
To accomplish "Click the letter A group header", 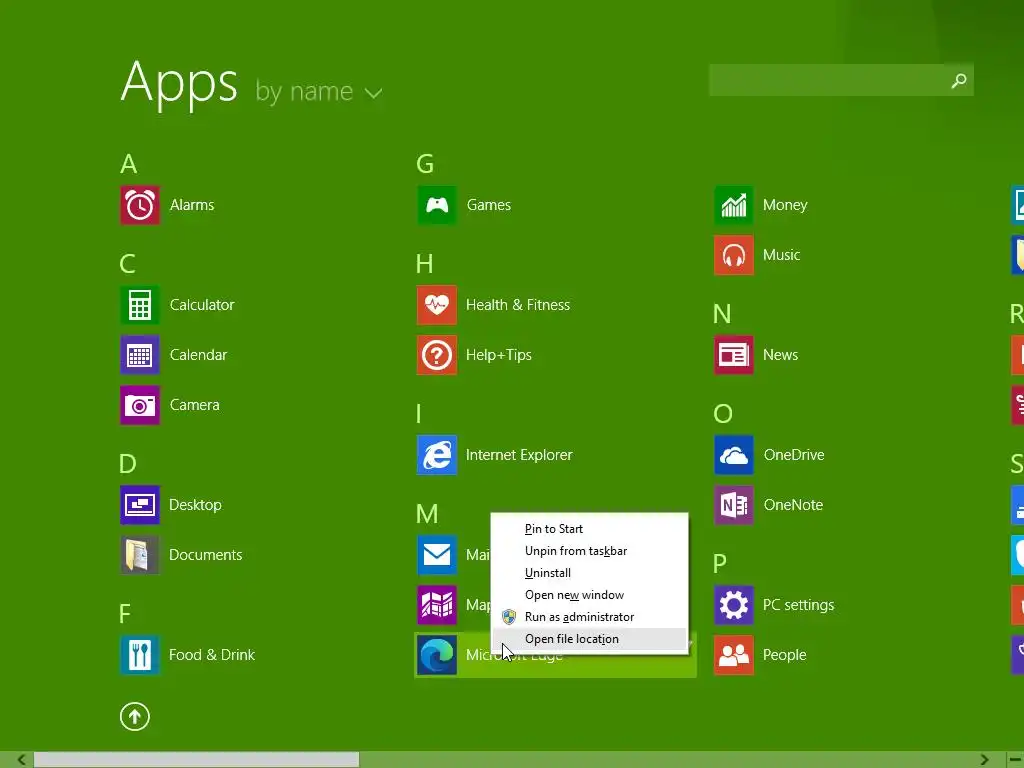I will coord(129,164).
